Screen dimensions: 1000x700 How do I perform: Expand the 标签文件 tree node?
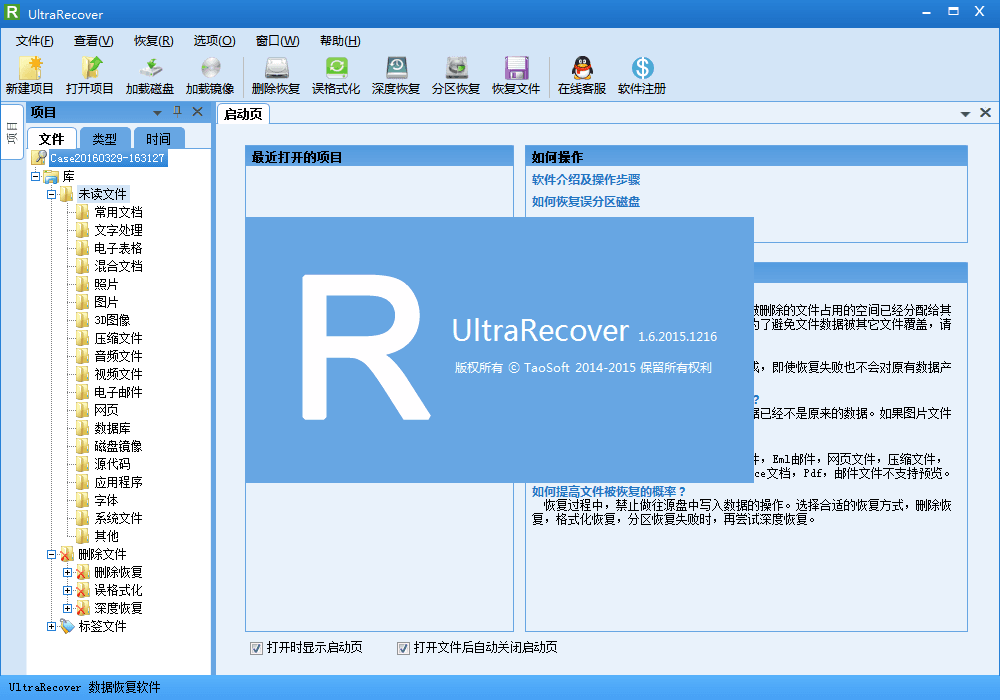pos(52,626)
